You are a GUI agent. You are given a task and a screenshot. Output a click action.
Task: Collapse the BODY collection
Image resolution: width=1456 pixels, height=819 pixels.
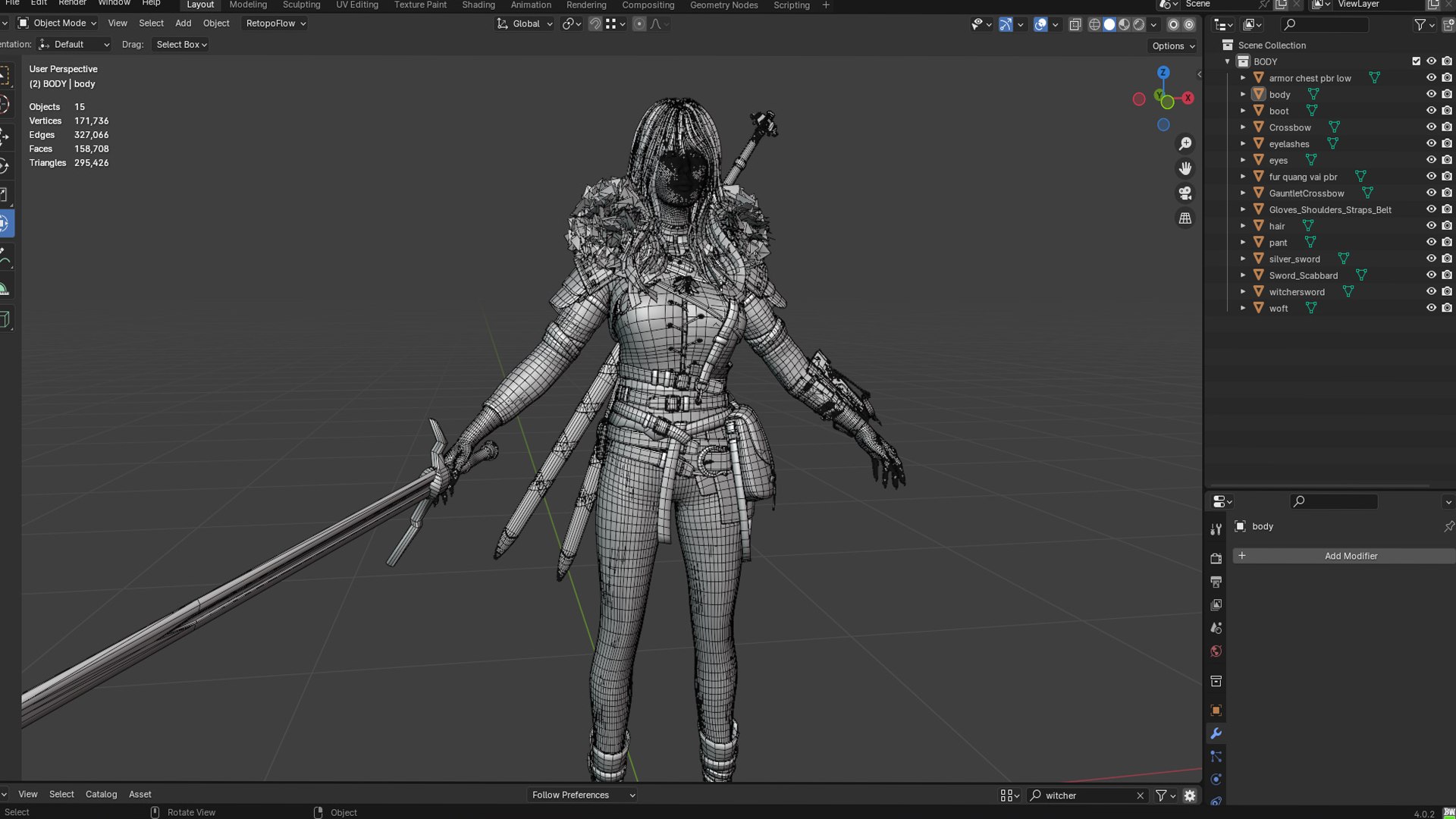pyautogui.click(x=1228, y=61)
